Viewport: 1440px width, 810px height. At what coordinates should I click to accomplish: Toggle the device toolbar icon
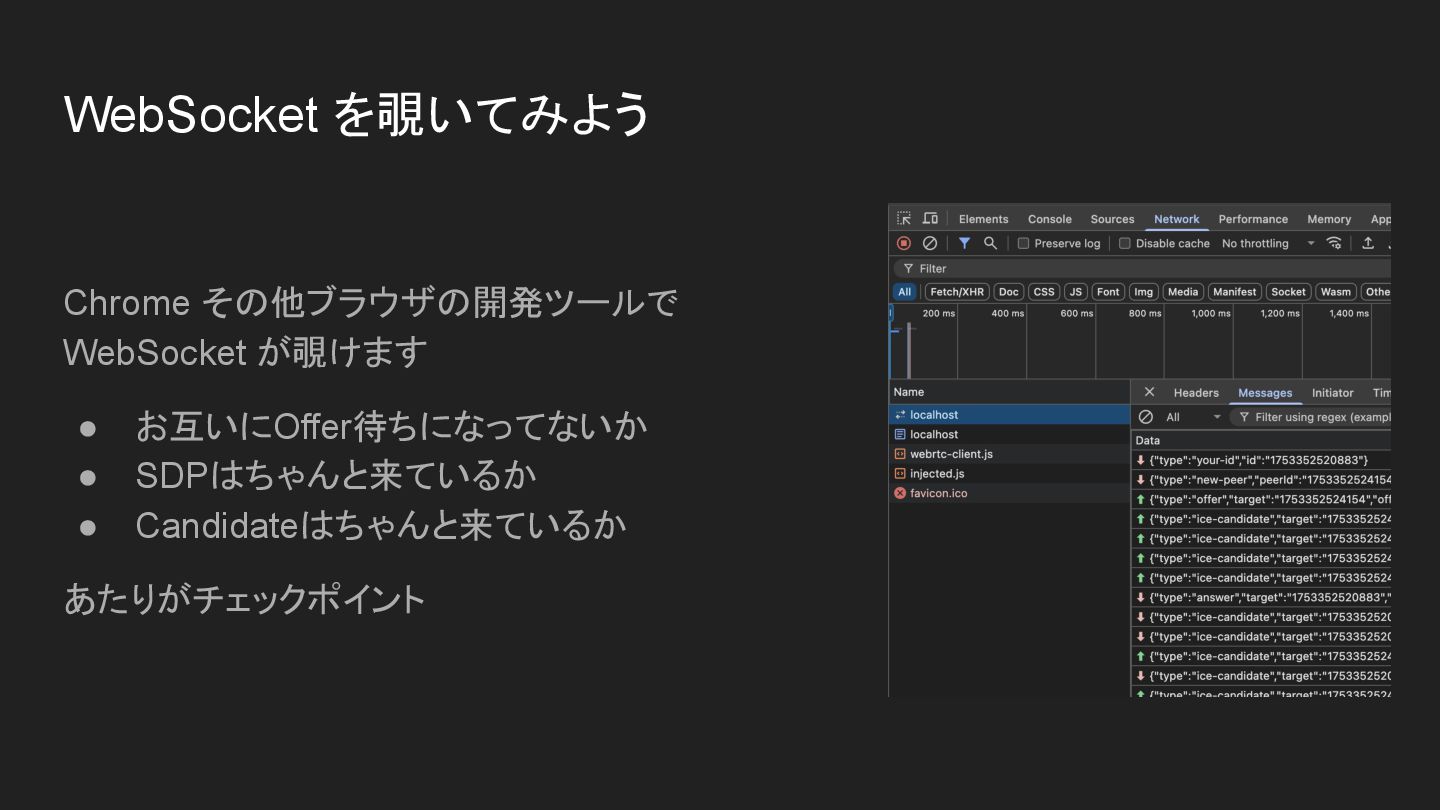tap(930, 219)
